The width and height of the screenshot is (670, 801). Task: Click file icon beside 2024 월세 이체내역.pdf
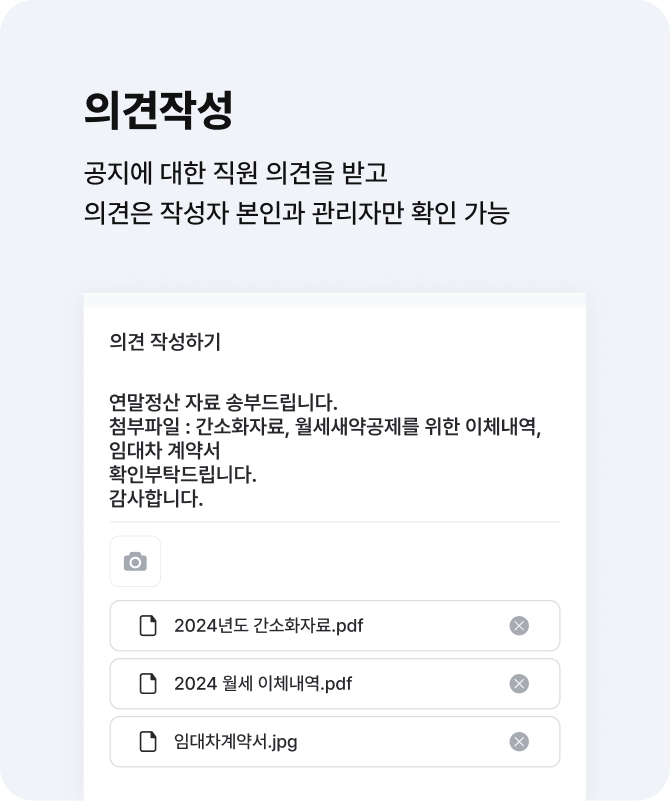148,684
